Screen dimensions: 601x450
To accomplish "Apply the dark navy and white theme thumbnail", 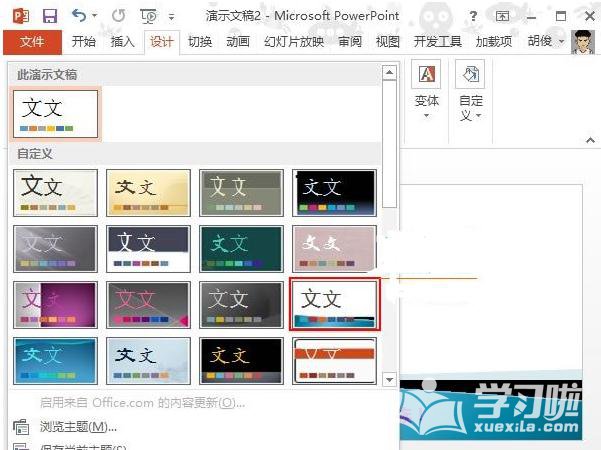I will [x=148, y=249].
